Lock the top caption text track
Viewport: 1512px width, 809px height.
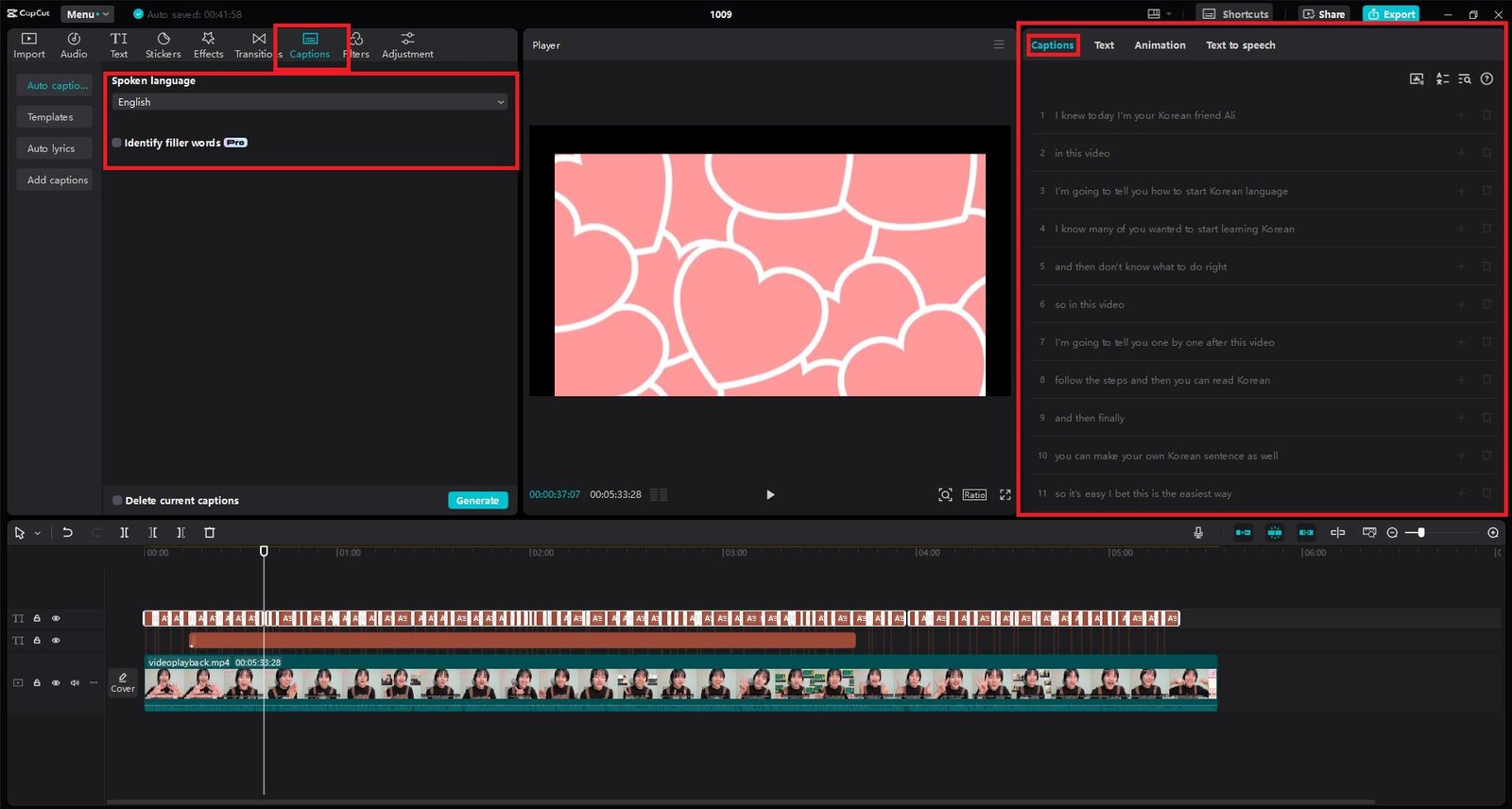37,618
